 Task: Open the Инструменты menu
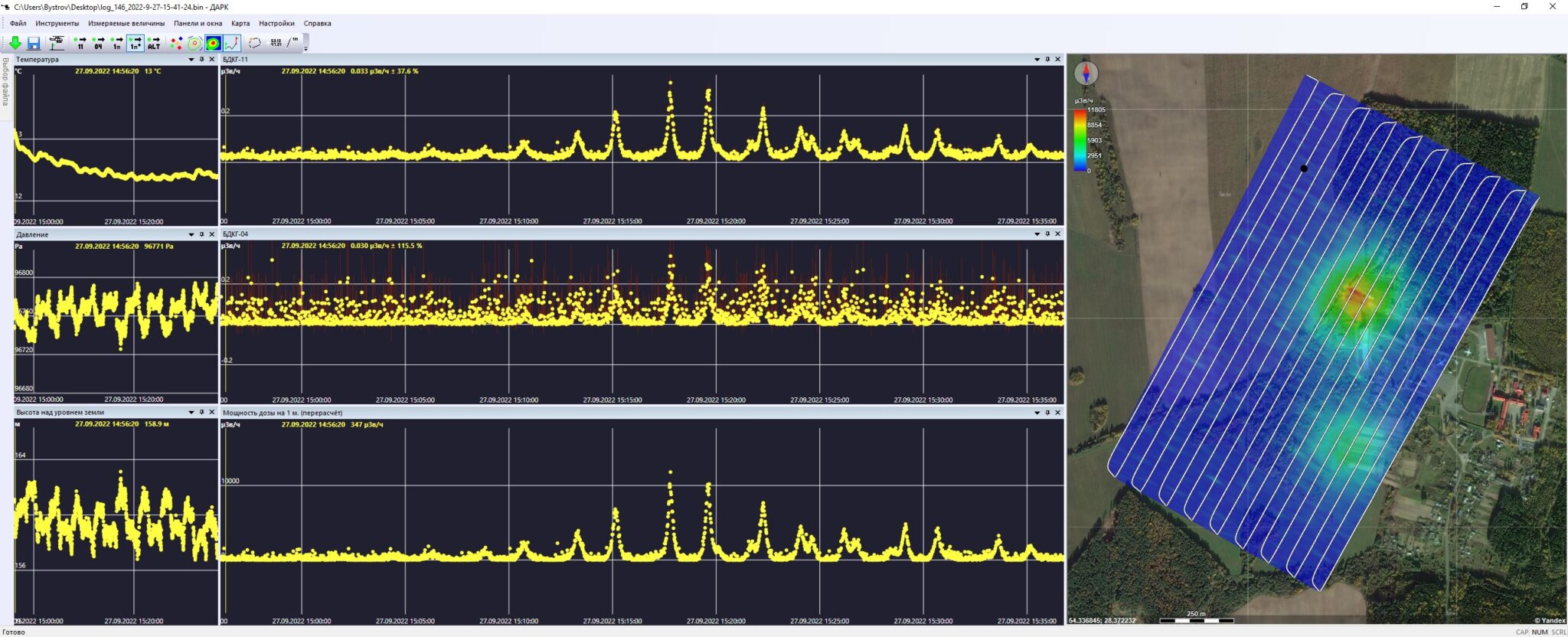point(57,23)
